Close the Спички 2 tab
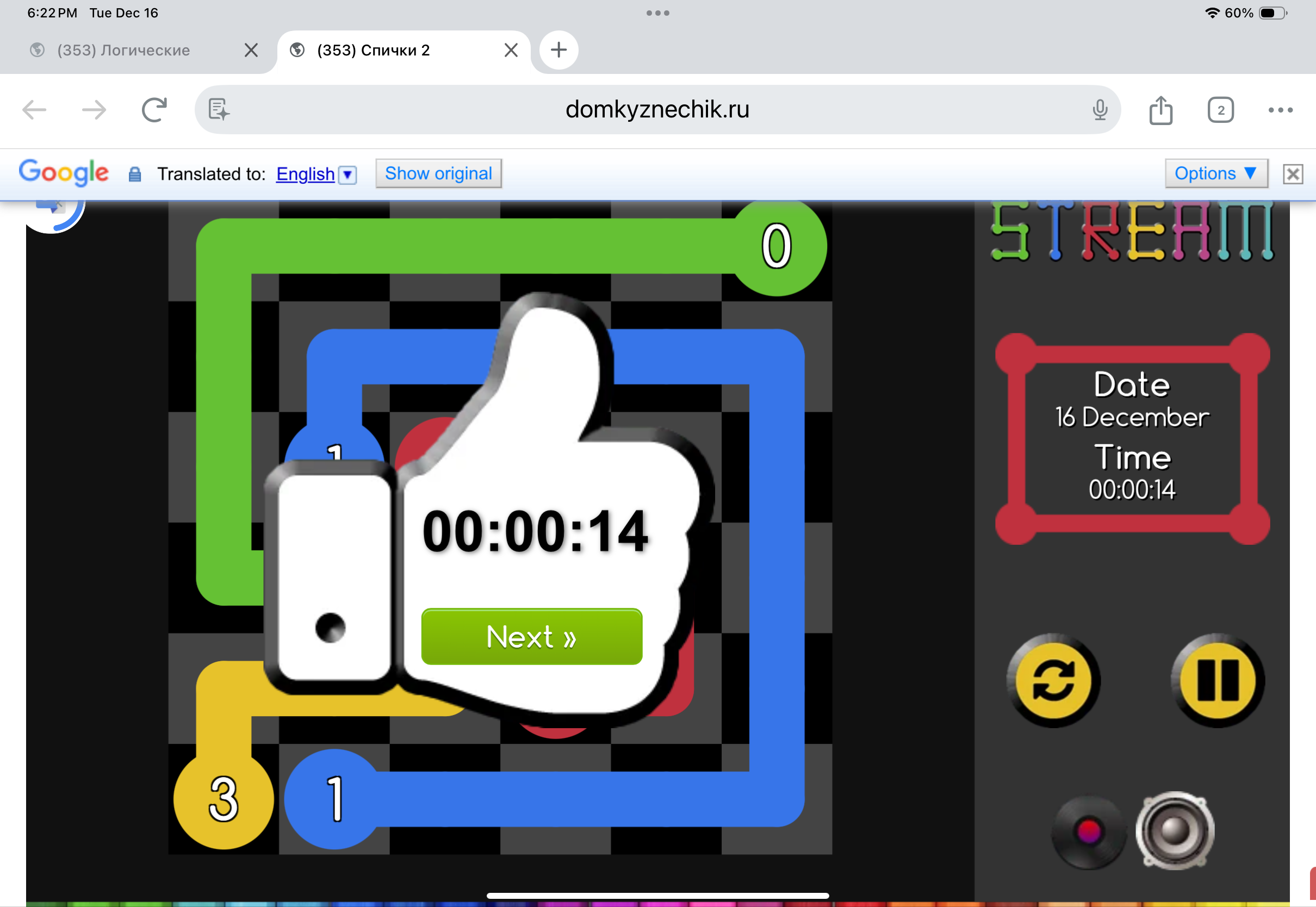This screenshot has height=907, width=1316. 510,50
